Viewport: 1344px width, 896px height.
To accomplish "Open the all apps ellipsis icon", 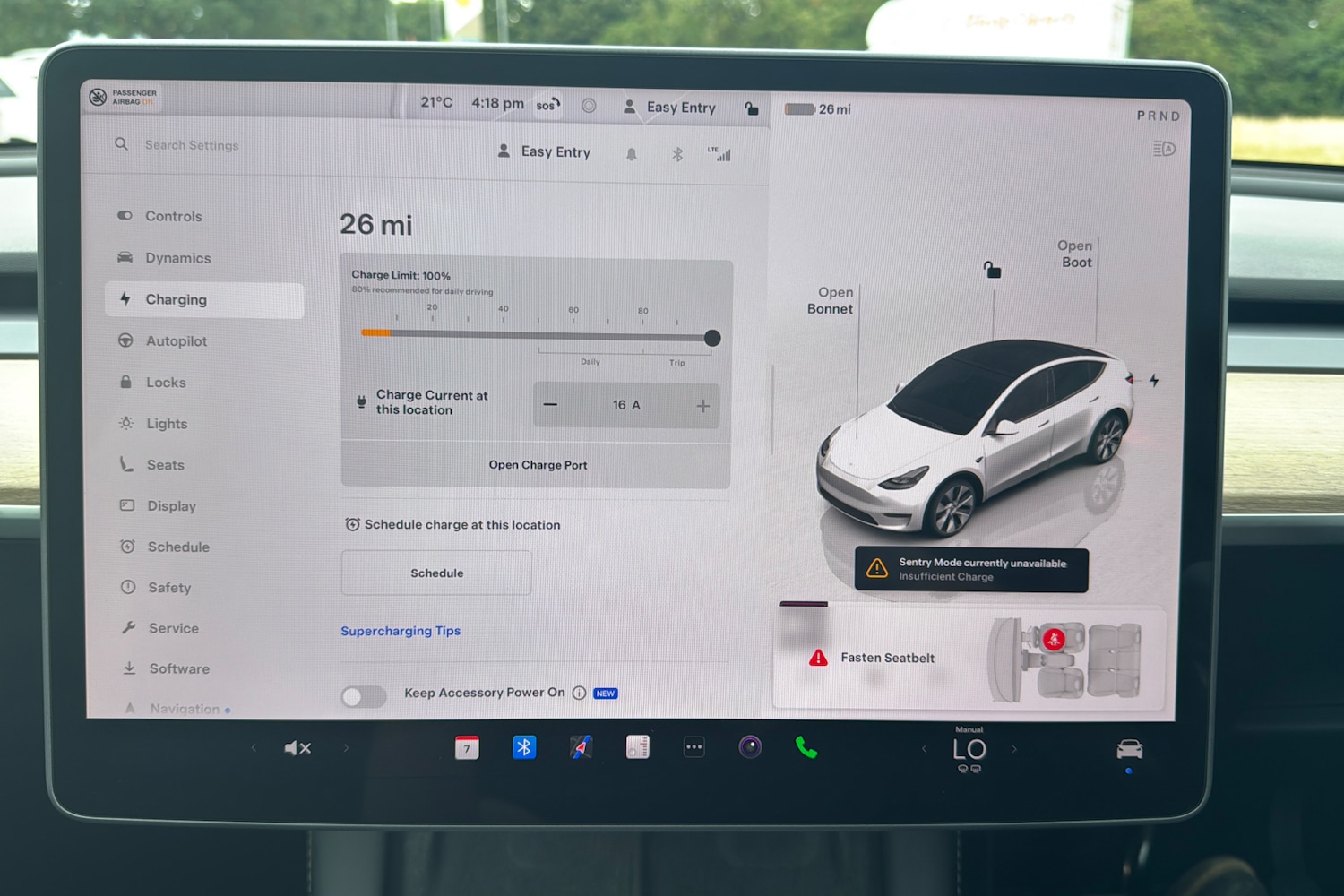I will click(694, 746).
